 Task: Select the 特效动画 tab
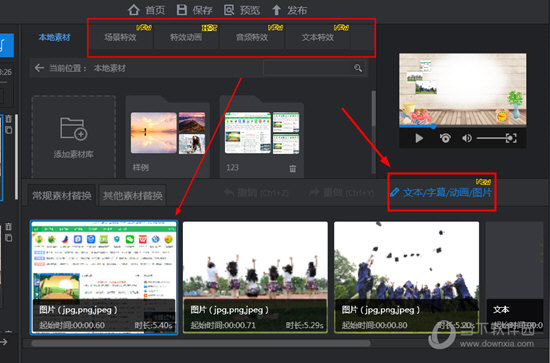186,37
